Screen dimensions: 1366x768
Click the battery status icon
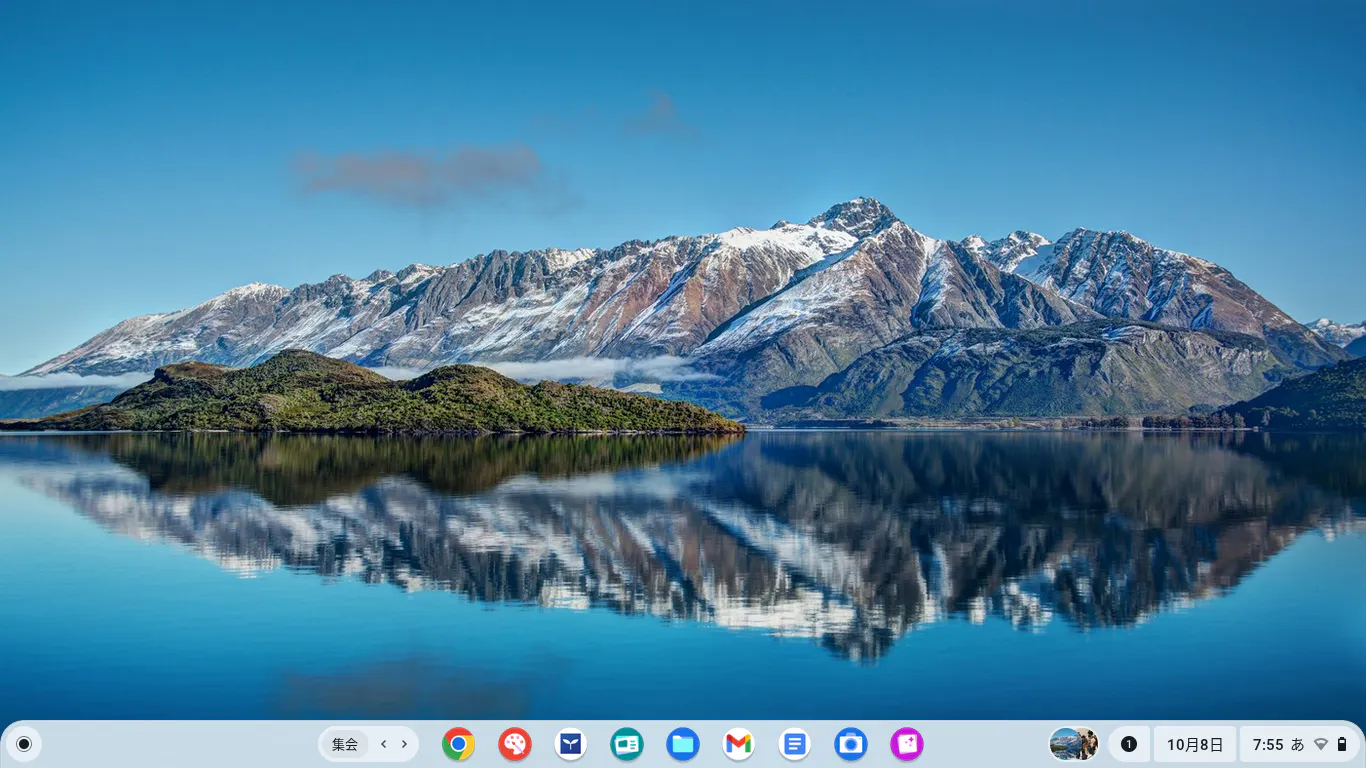coord(1342,744)
